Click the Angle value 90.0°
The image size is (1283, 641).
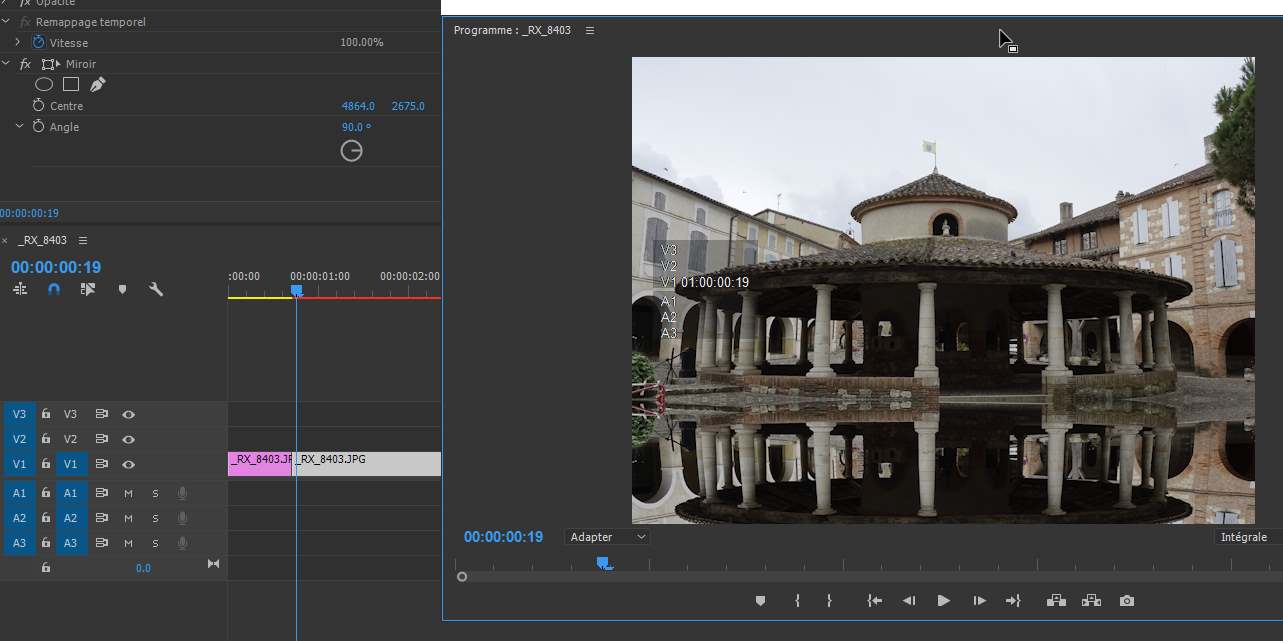[x=356, y=127]
